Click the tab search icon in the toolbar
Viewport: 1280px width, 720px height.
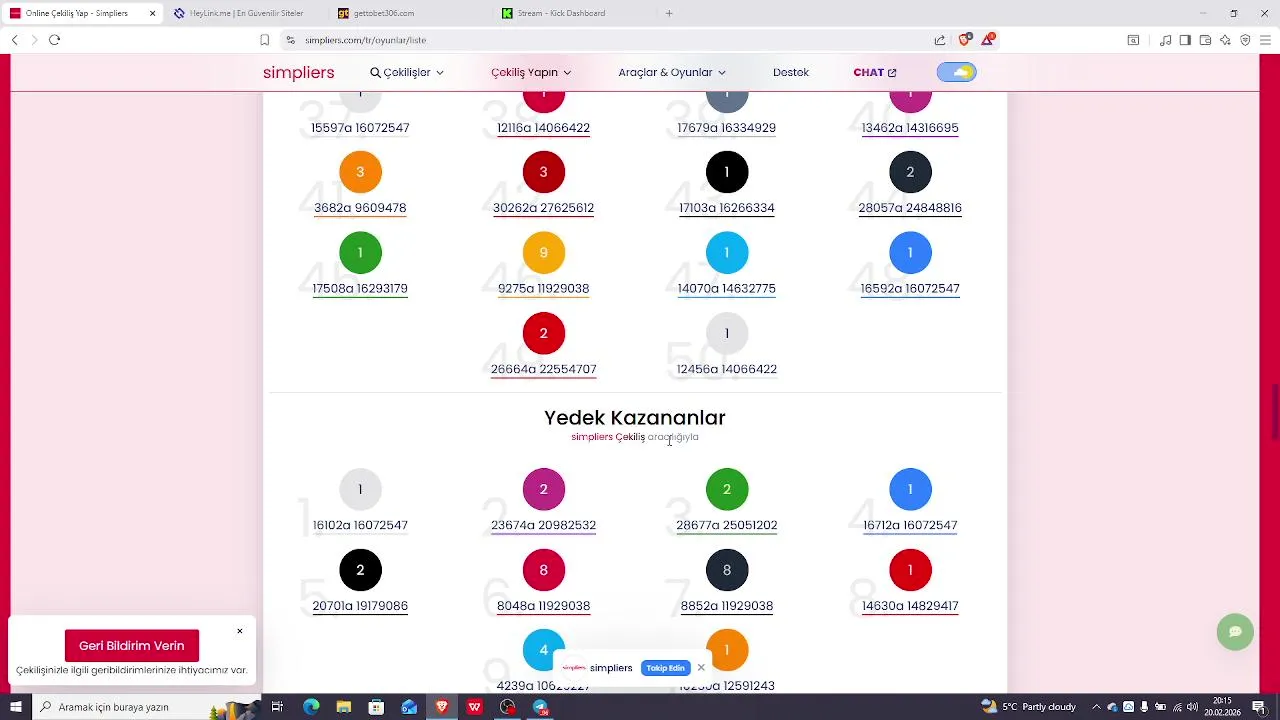[1133, 40]
